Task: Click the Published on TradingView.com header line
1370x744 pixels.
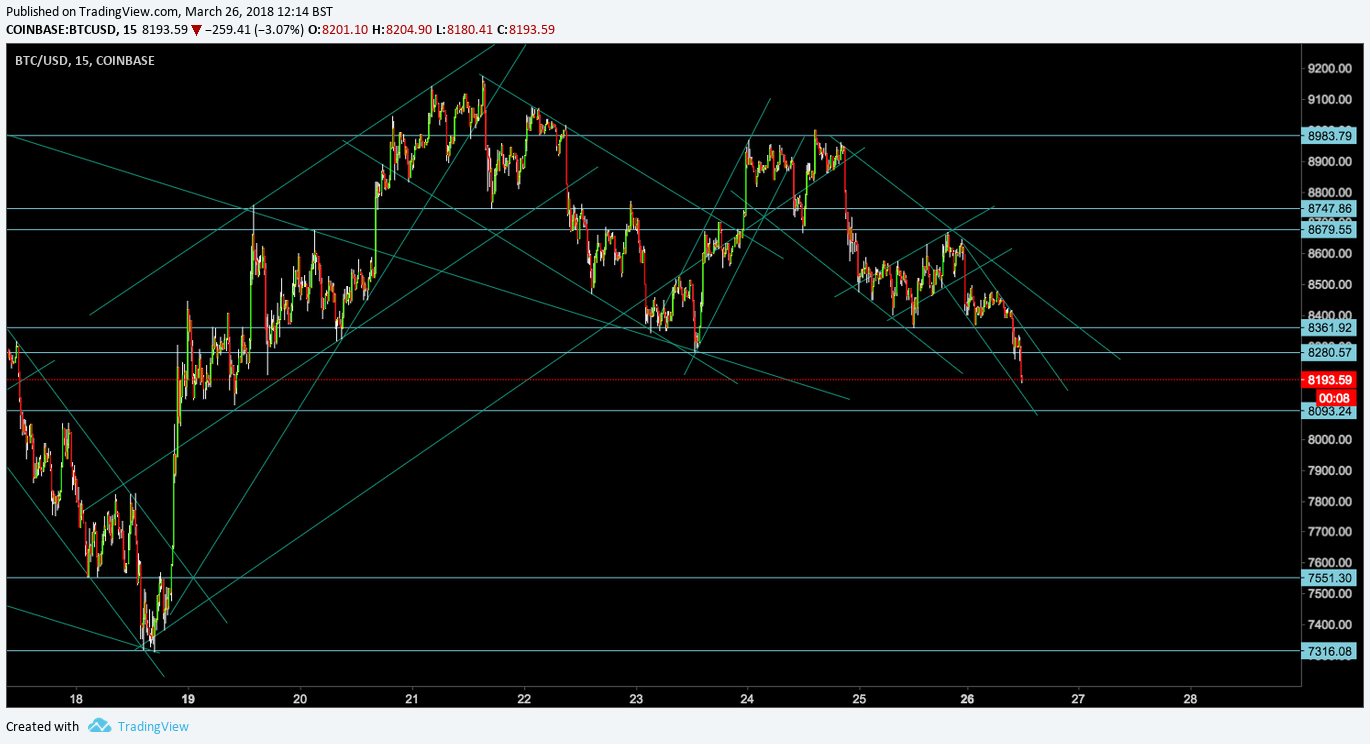Action: click(169, 10)
